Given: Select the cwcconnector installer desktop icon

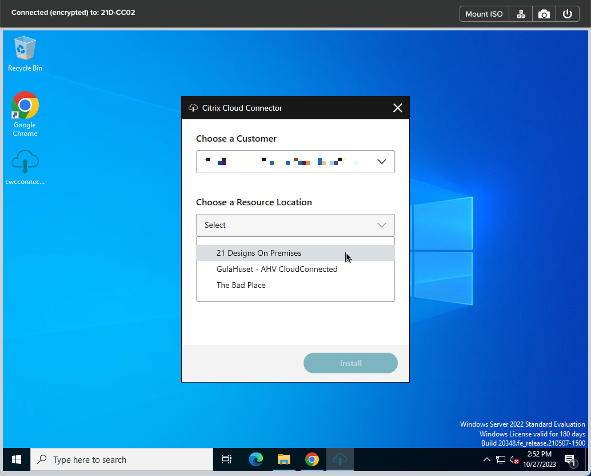Looking at the screenshot, I should pos(25,167).
